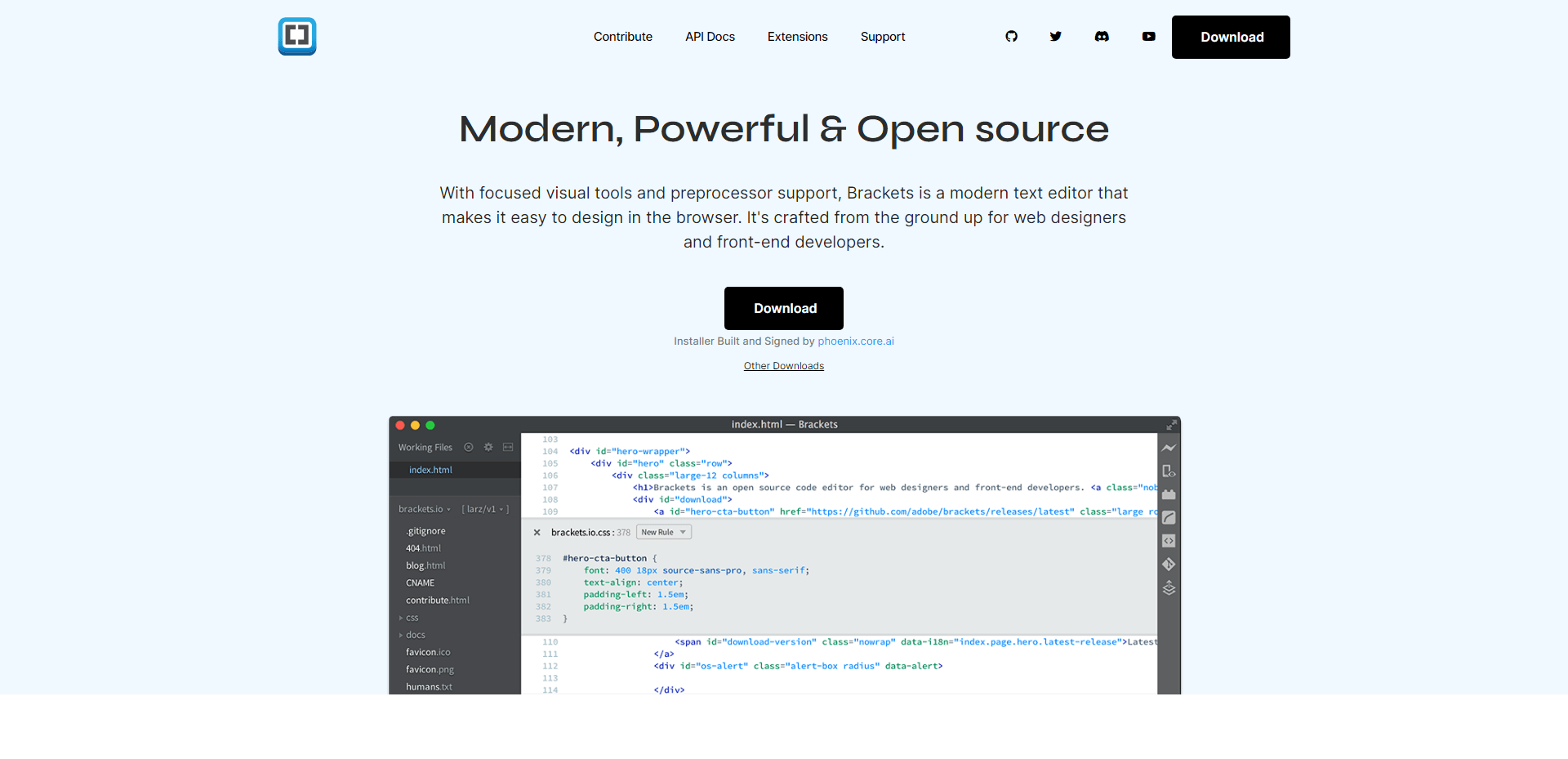Open the YouTube icon in the navbar
Viewport: 1568px width, 759px height.
1148,37
